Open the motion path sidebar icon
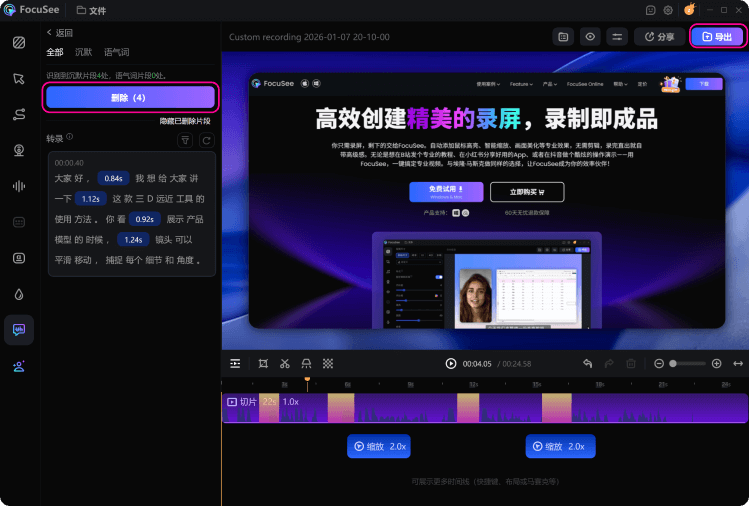The width and height of the screenshot is (749, 506). pos(19,115)
